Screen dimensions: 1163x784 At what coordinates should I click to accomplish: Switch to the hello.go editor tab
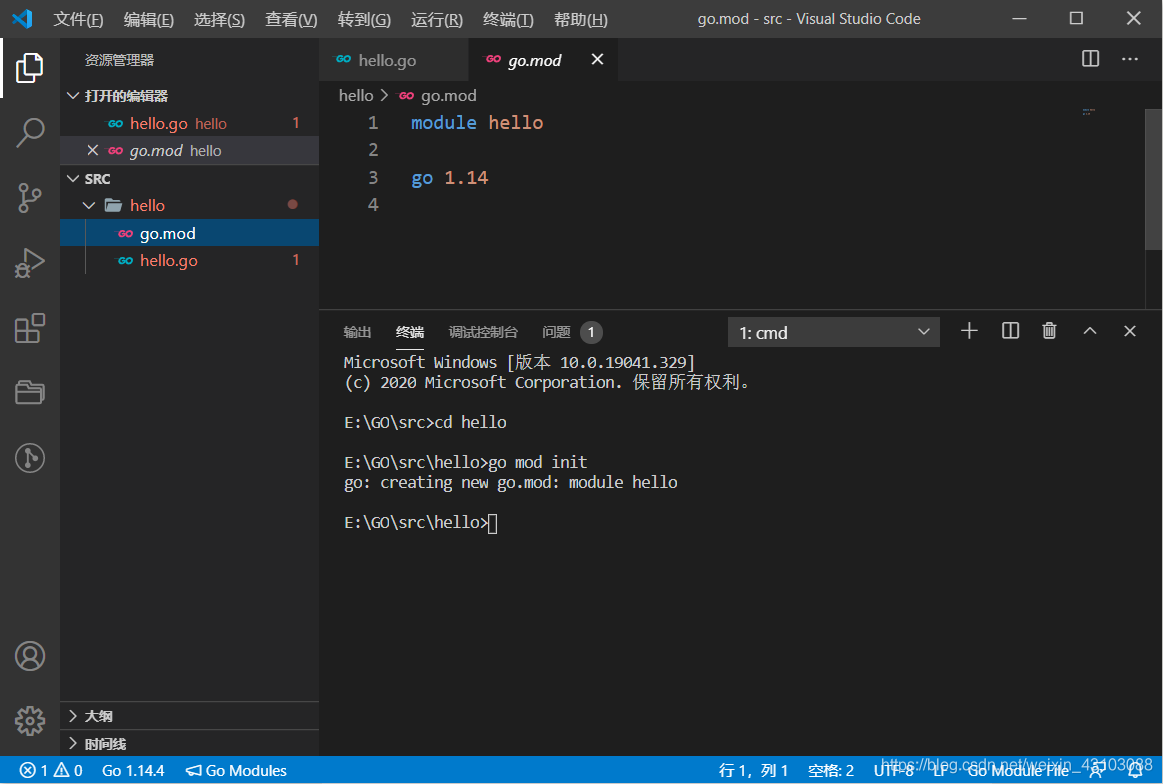pyautogui.click(x=394, y=60)
